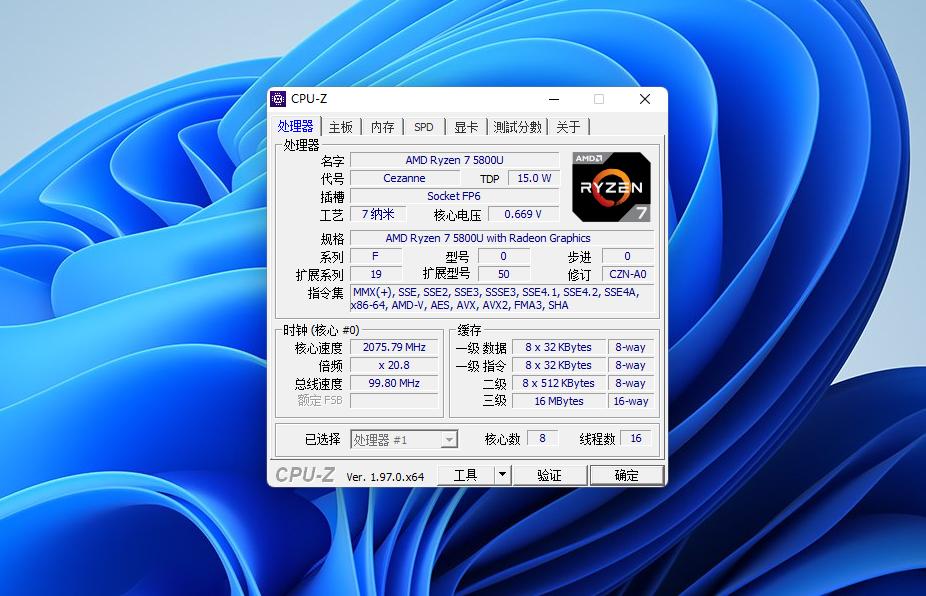Select the 指令集 field listing SSE instructions
The width and height of the screenshot is (926, 596).
[502, 297]
